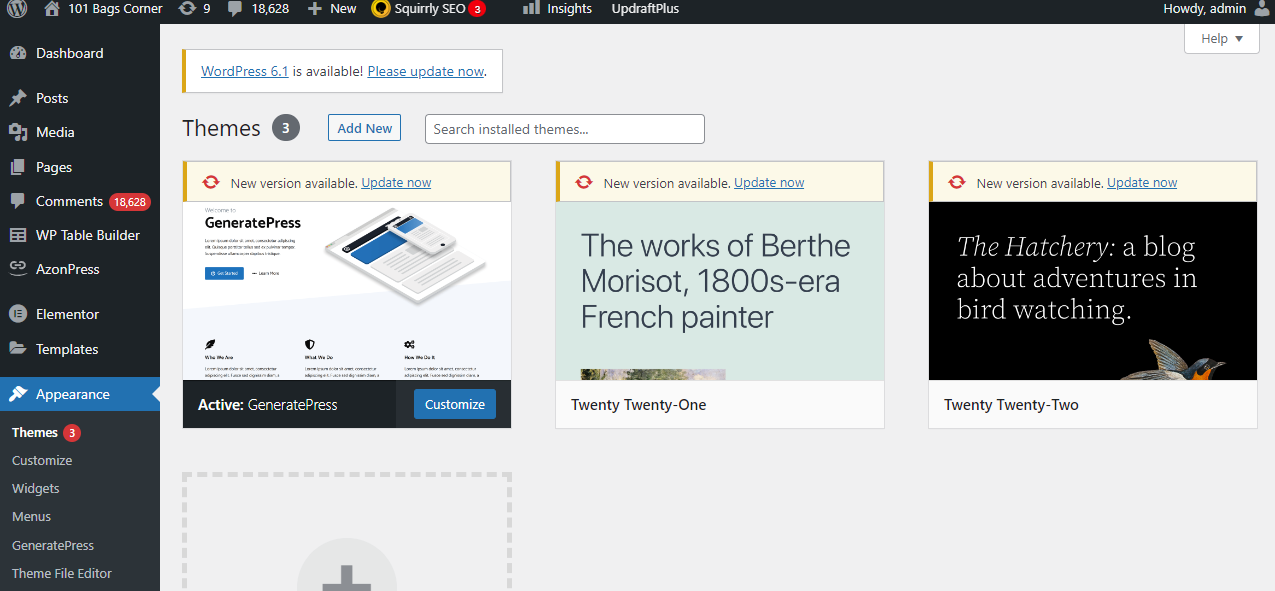Click the sidebar Comments 18,628 badge
The height and width of the screenshot is (591, 1275).
coord(130,201)
